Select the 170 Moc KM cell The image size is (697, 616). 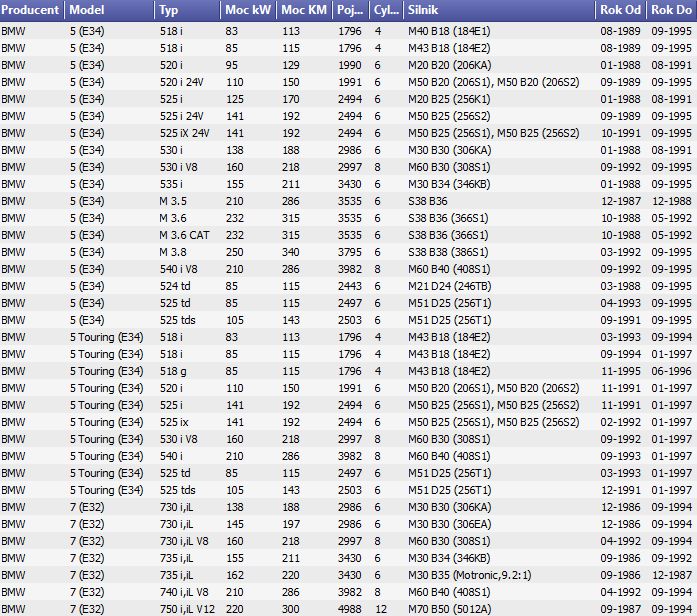click(x=291, y=99)
